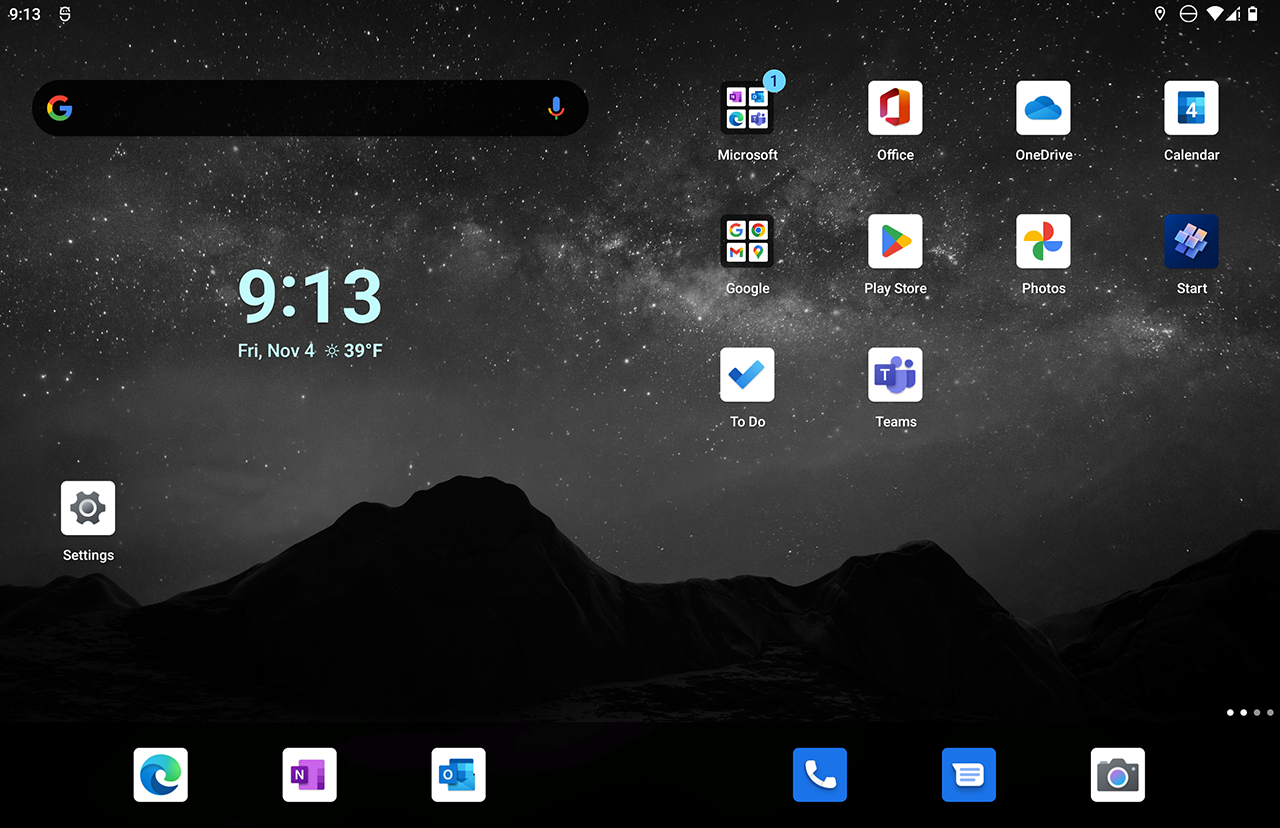Tap the Google logo in search bar

pyautogui.click(x=60, y=108)
